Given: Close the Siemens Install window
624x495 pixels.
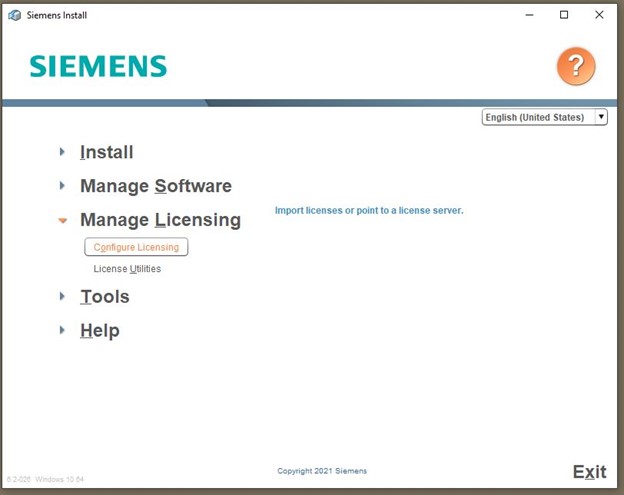Looking at the screenshot, I should [599, 15].
